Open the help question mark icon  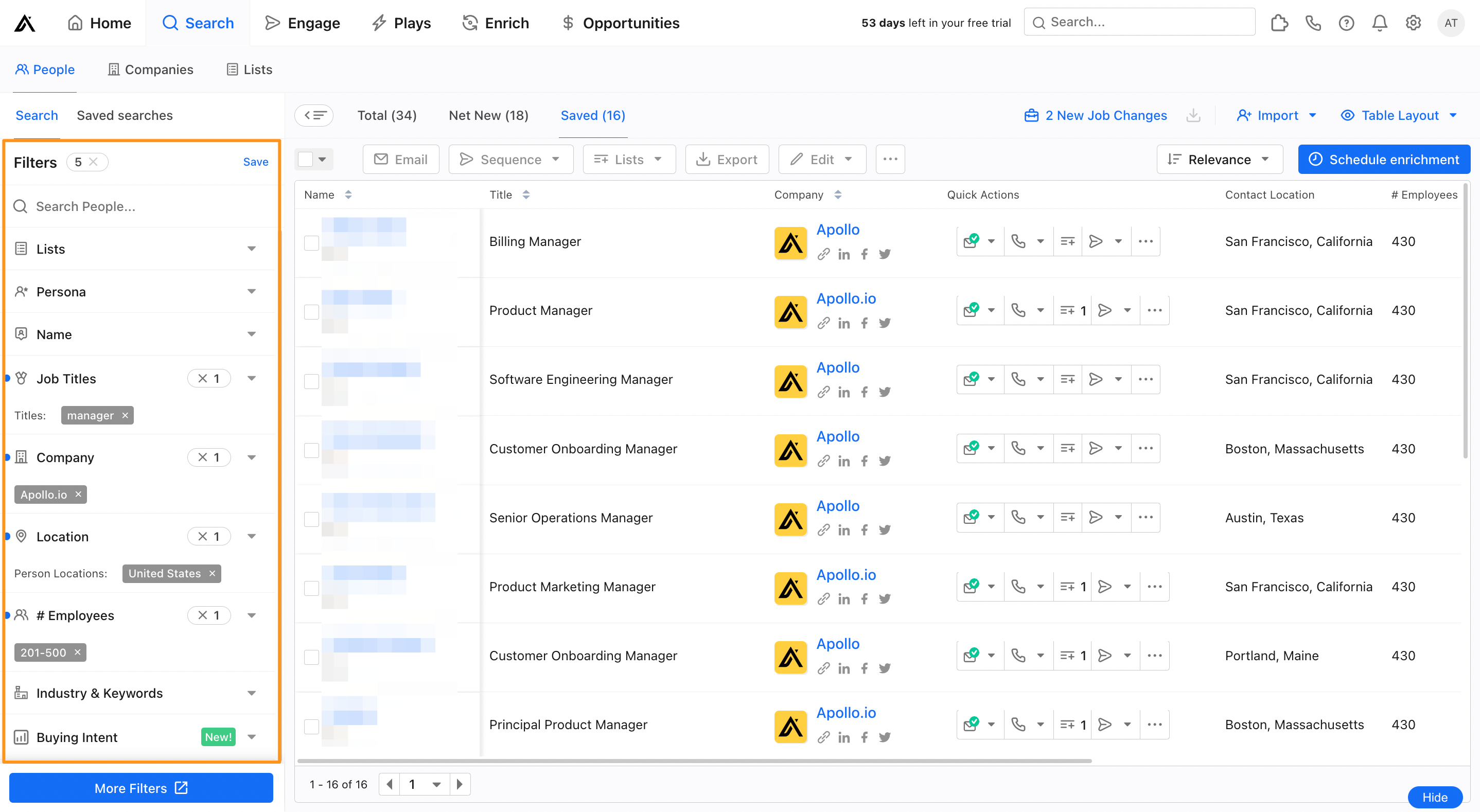(1346, 23)
